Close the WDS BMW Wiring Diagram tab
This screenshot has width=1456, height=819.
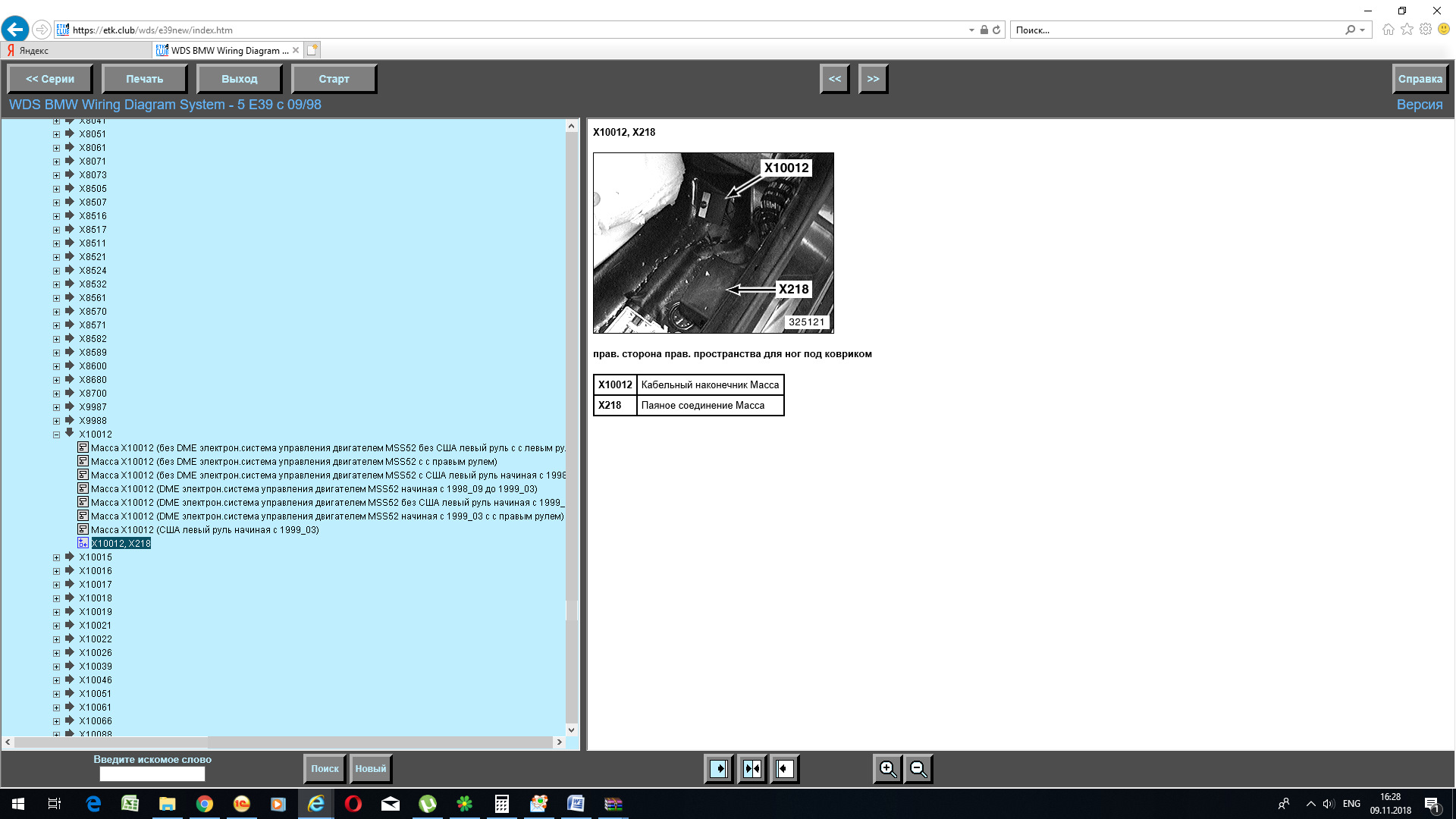tap(296, 51)
